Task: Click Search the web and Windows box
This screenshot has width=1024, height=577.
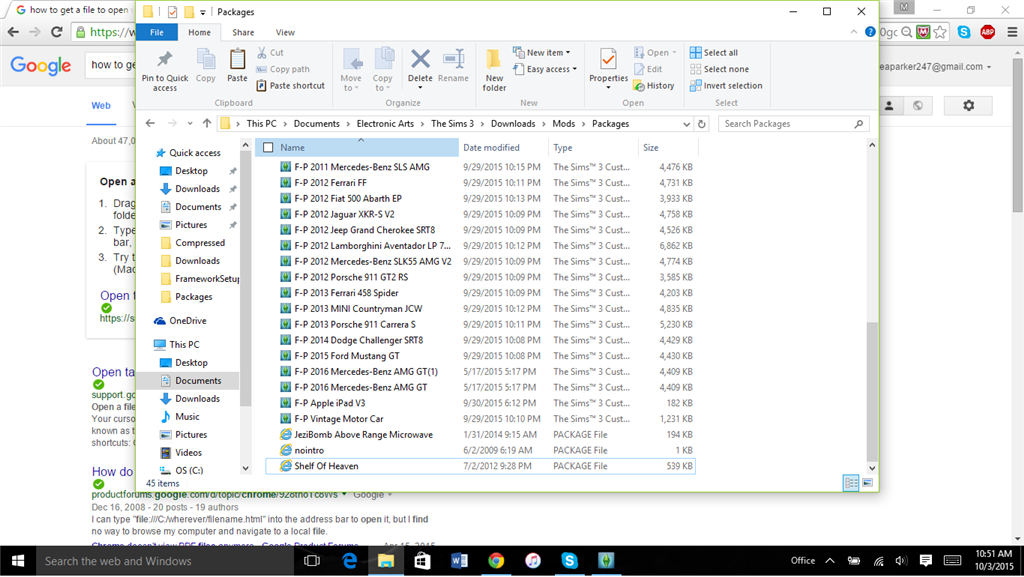Action: (x=167, y=561)
